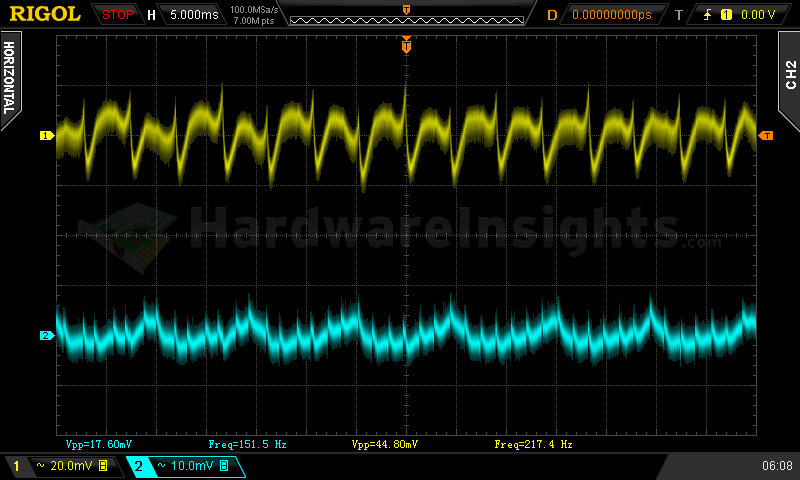Image resolution: width=800 pixels, height=480 pixels.
Task: Click the yellow channel 1 ground marker
Action: (45, 135)
